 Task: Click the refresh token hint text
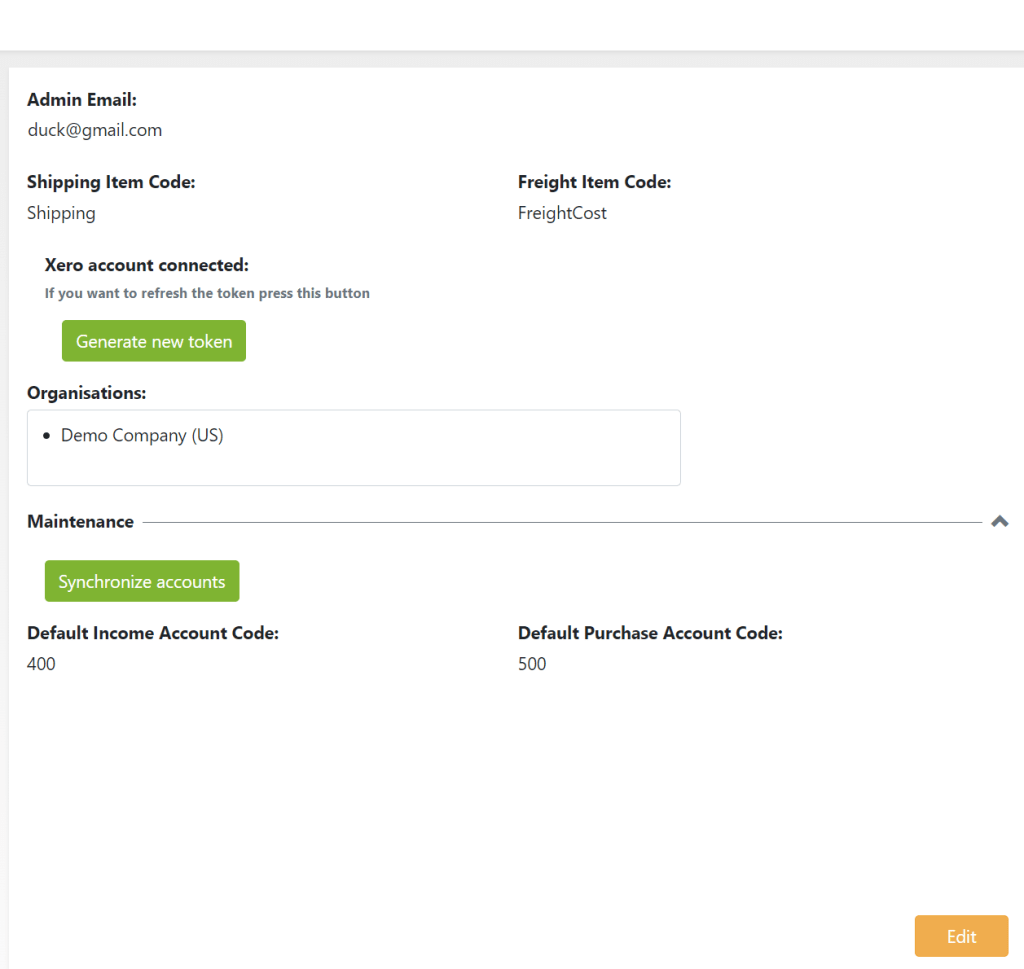[x=207, y=293]
